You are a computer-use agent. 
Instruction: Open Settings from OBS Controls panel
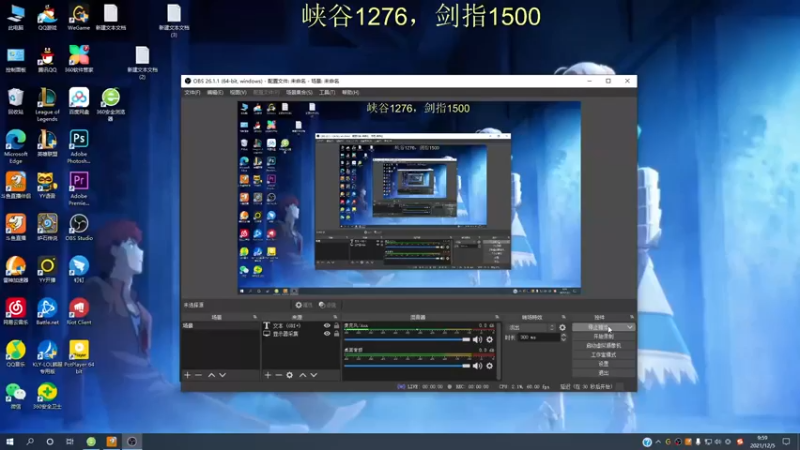coord(604,364)
